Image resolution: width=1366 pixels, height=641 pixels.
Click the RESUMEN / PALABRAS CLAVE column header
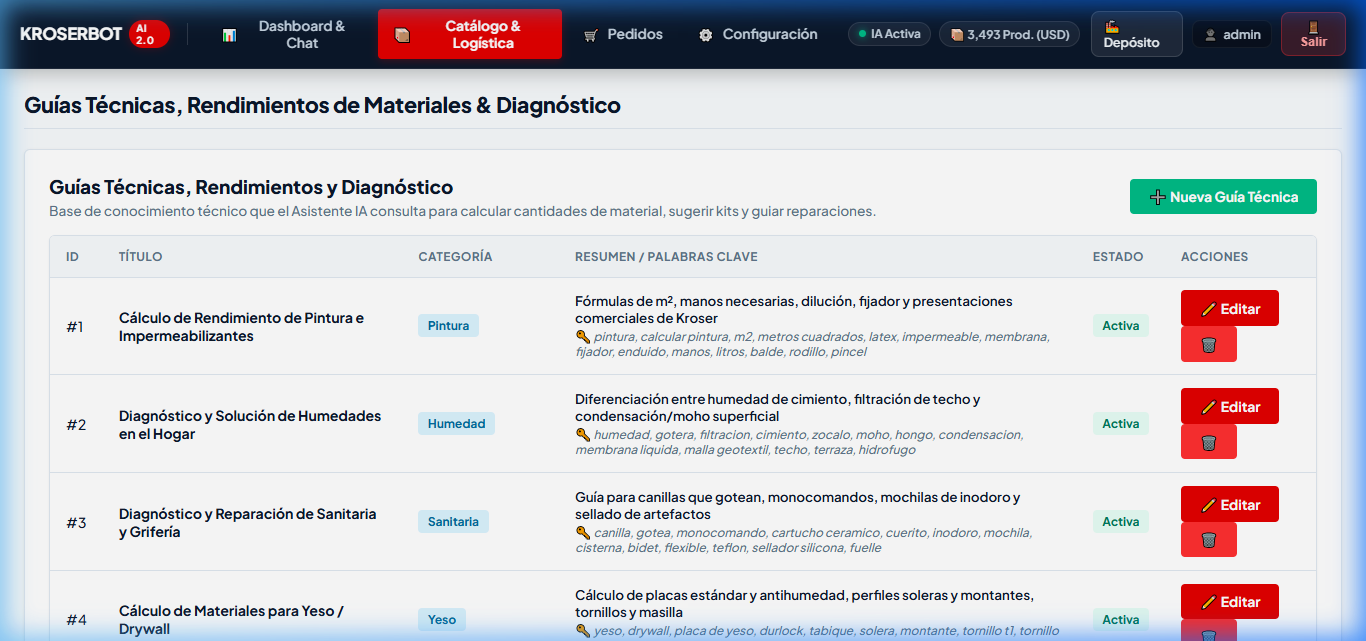[x=666, y=257]
